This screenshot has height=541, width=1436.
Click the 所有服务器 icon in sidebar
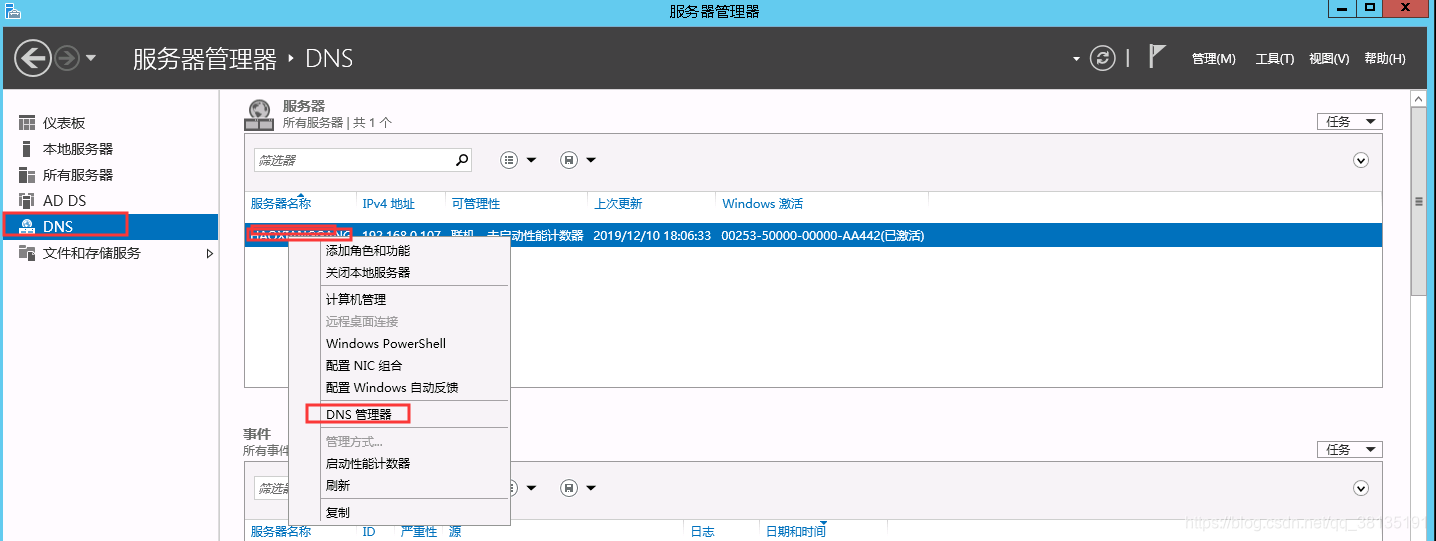[x=27, y=175]
